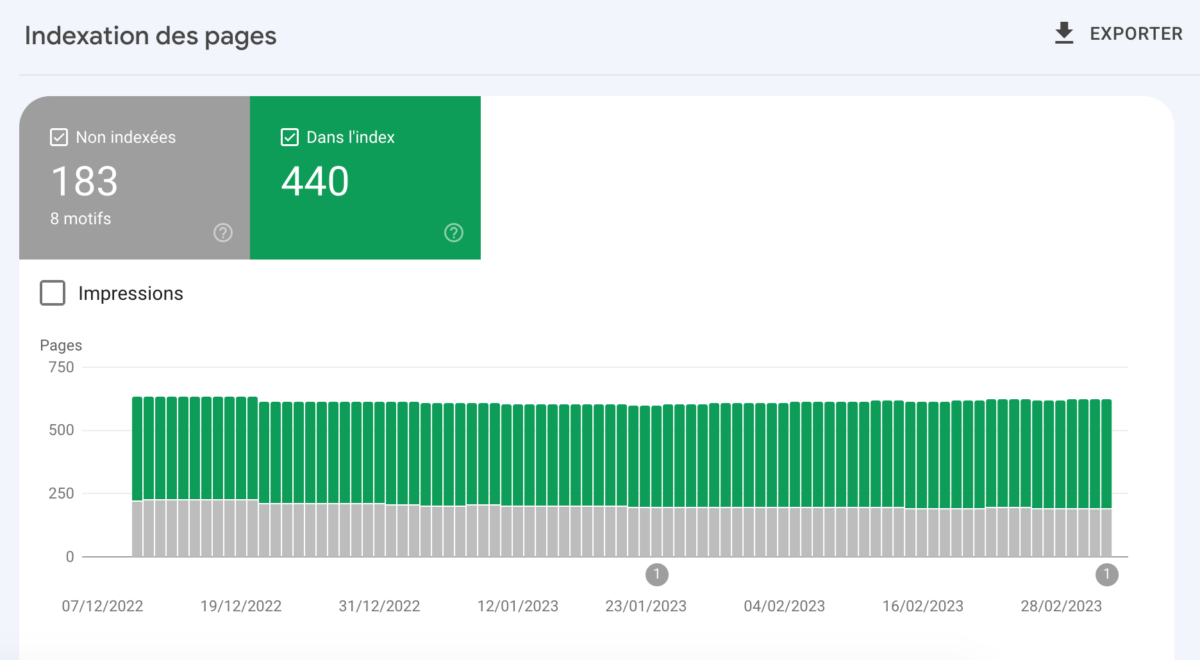
Task: Click the download icon next to EXPORTER
Action: point(1063,33)
